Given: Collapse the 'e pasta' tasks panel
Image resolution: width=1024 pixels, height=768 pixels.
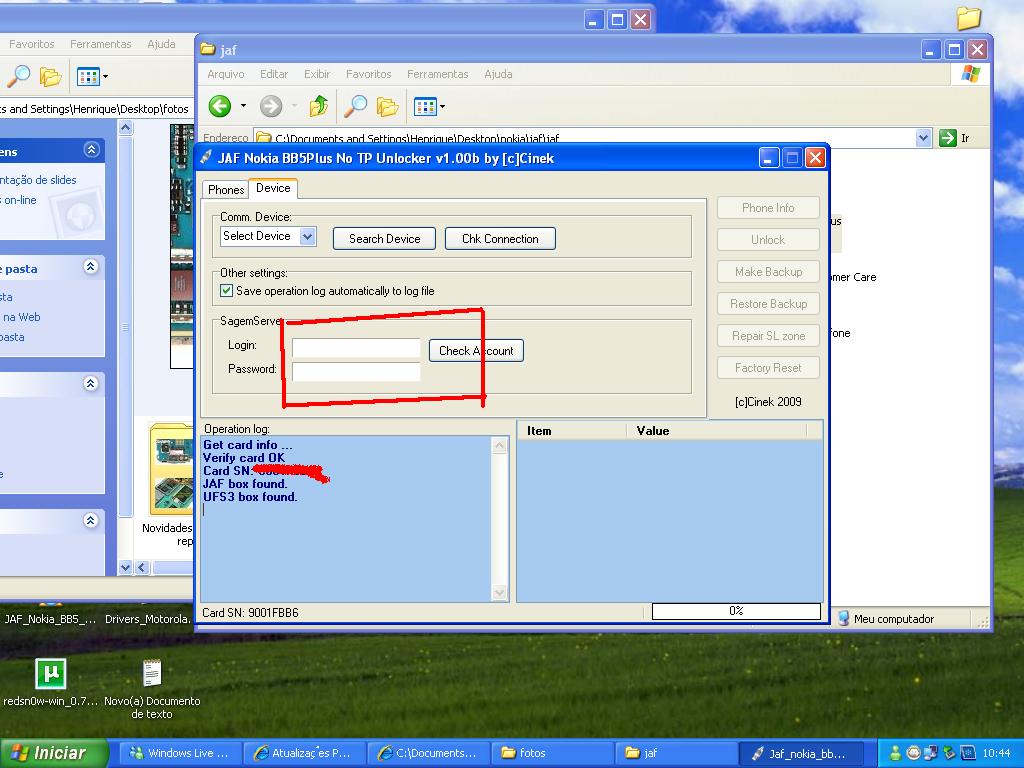Looking at the screenshot, I should point(91,267).
